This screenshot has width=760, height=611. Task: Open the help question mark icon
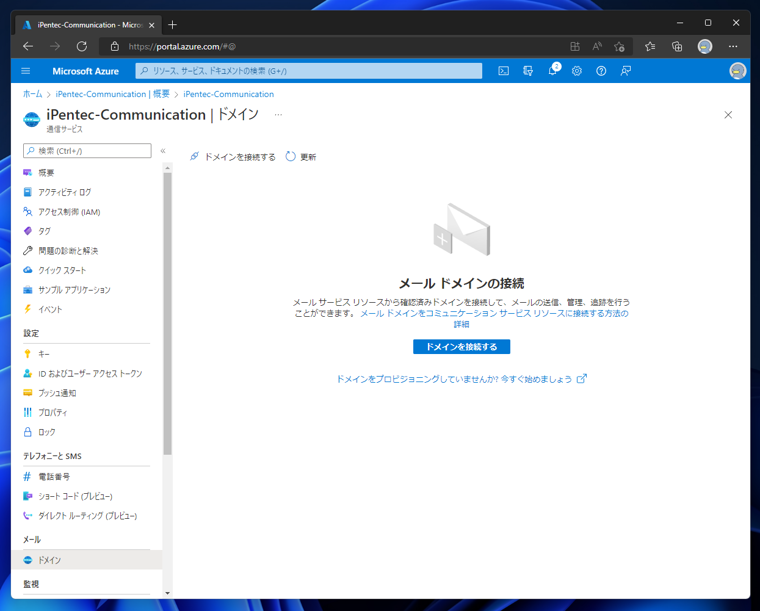click(x=601, y=71)
